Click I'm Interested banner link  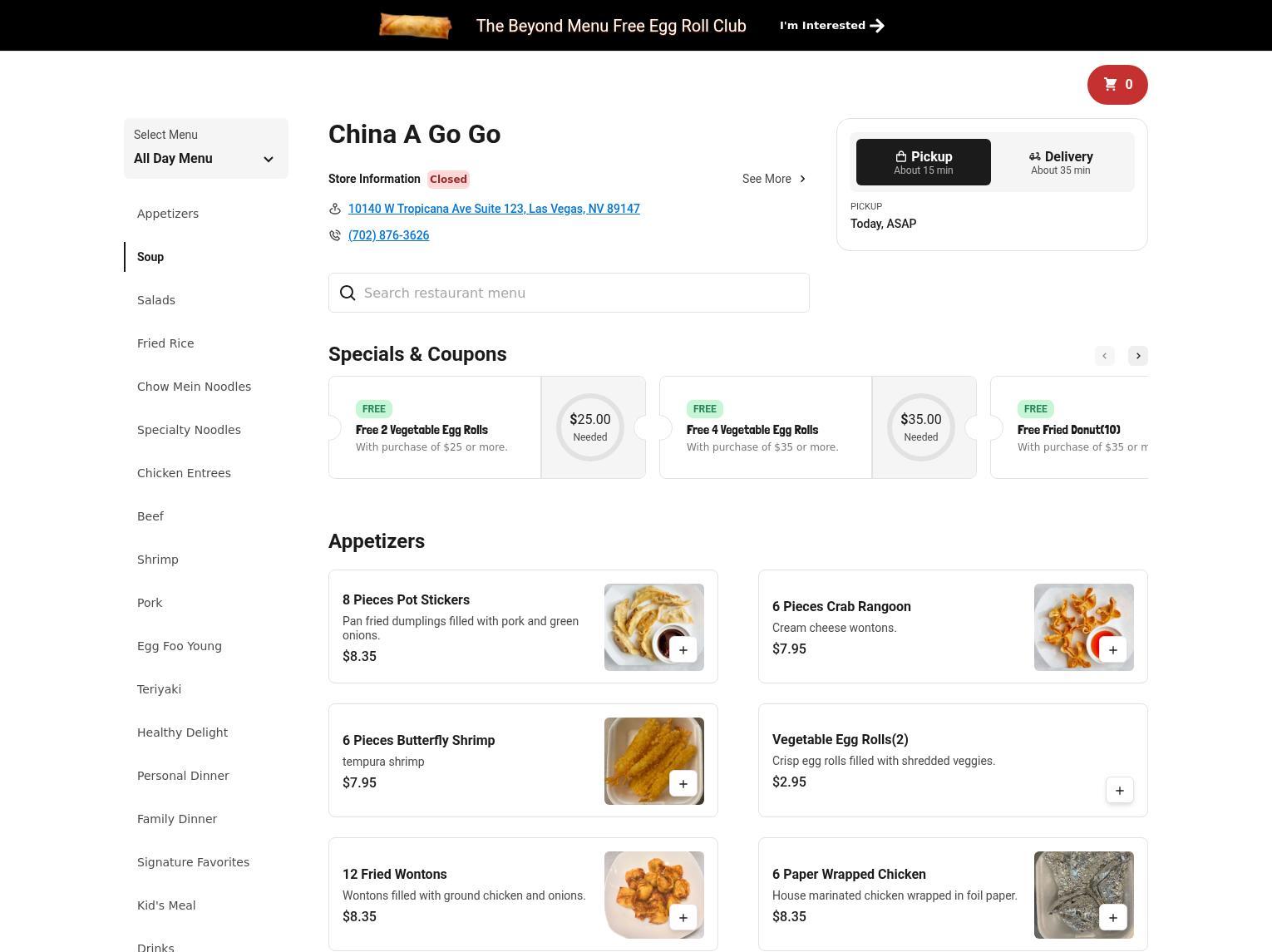click(x=831, y=26)
